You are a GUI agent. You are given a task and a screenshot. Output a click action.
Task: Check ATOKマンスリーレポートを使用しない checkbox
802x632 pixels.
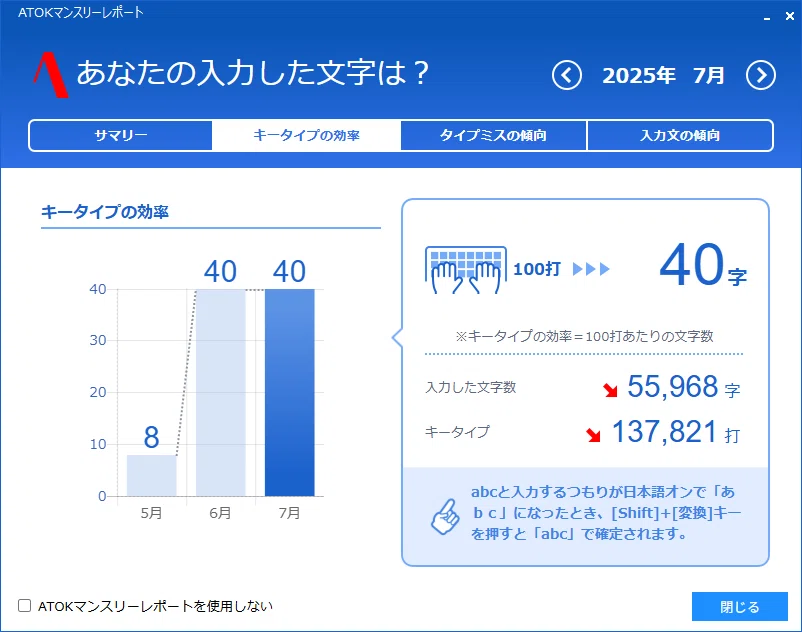click(x=25, y=606)
